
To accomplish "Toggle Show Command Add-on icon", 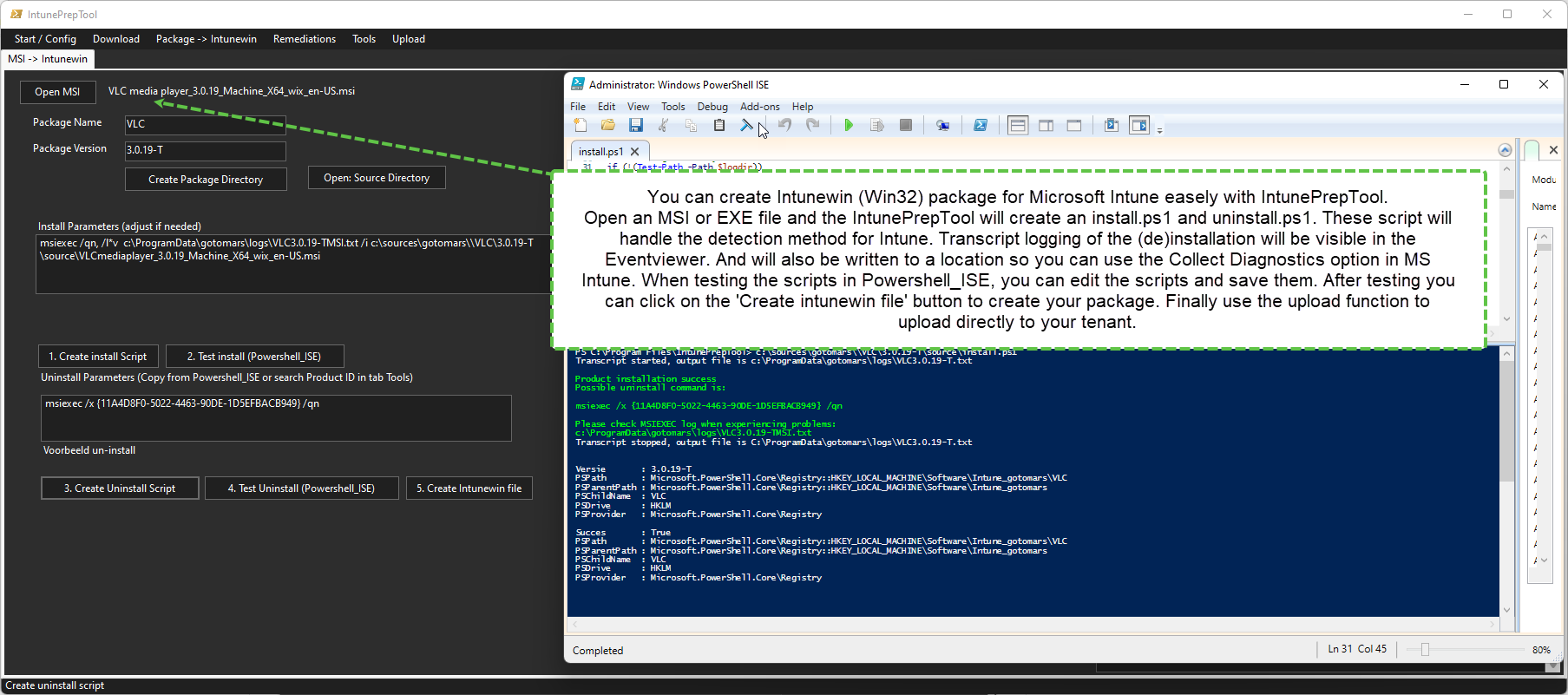I will point(1139,126).
